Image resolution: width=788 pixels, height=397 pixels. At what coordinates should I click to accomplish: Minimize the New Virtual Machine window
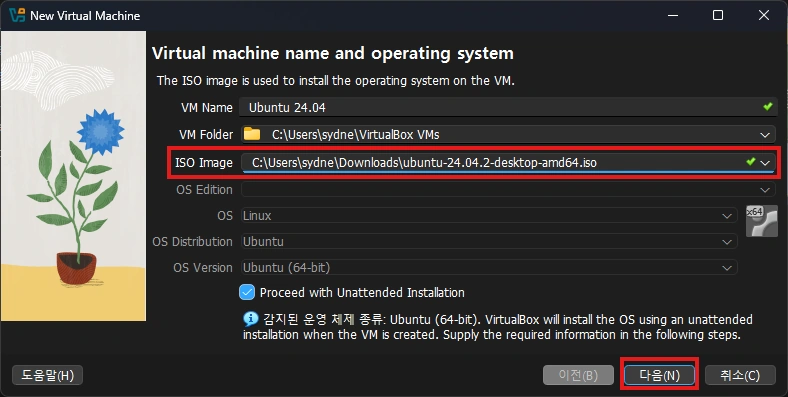[673, 16]
